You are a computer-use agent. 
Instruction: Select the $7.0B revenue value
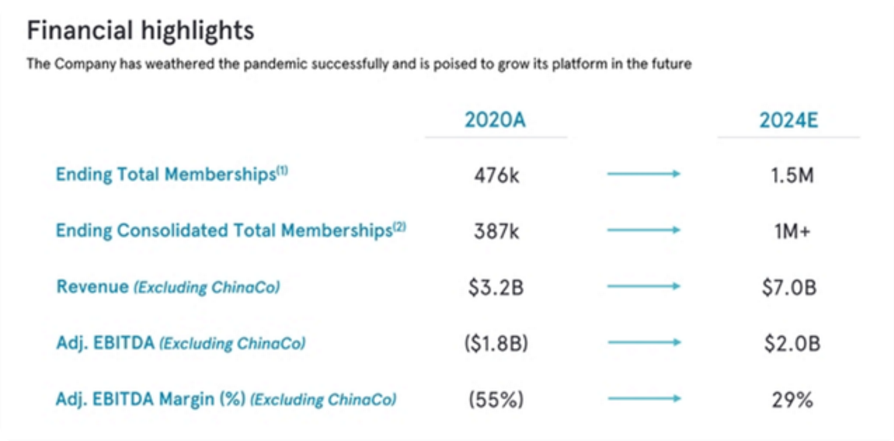point(788,287)
